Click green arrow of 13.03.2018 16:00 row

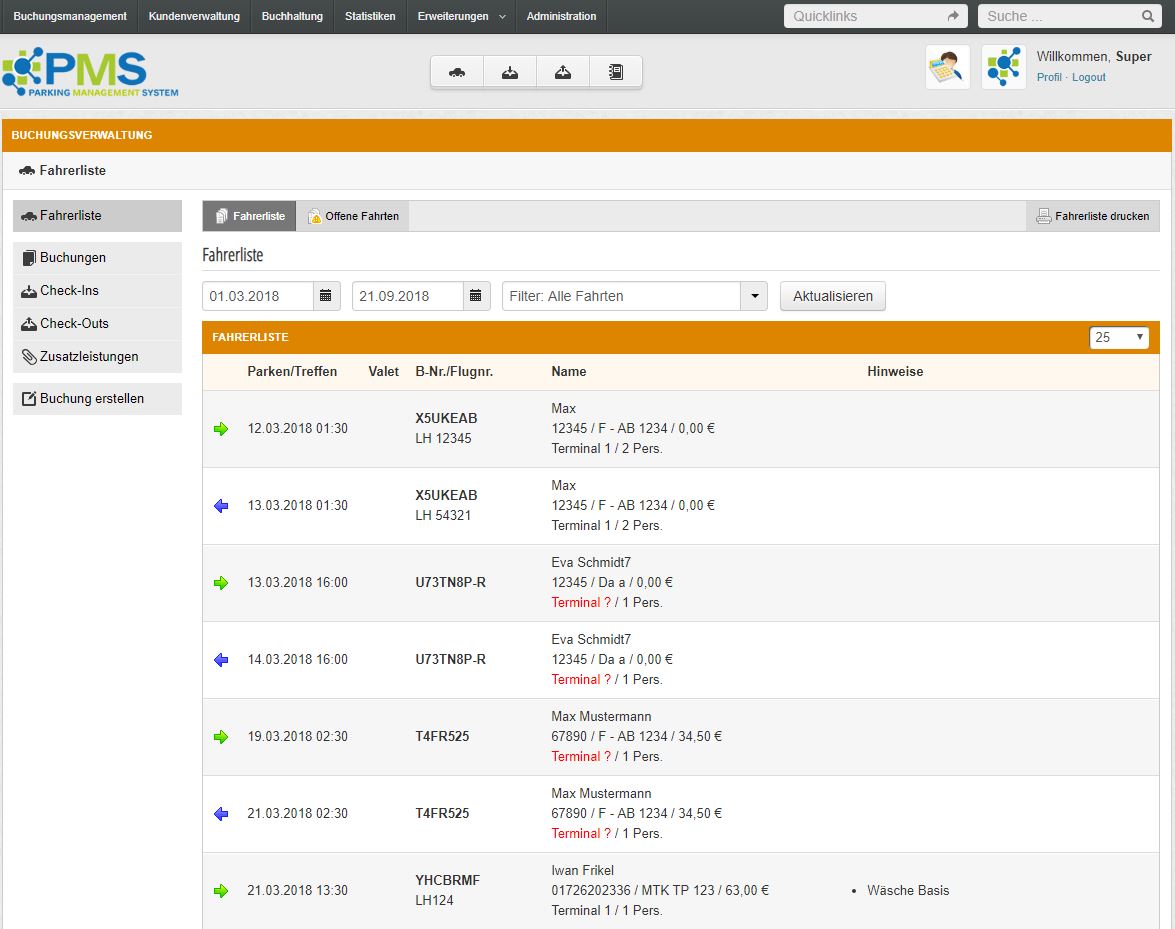click(x=221, y=583)
